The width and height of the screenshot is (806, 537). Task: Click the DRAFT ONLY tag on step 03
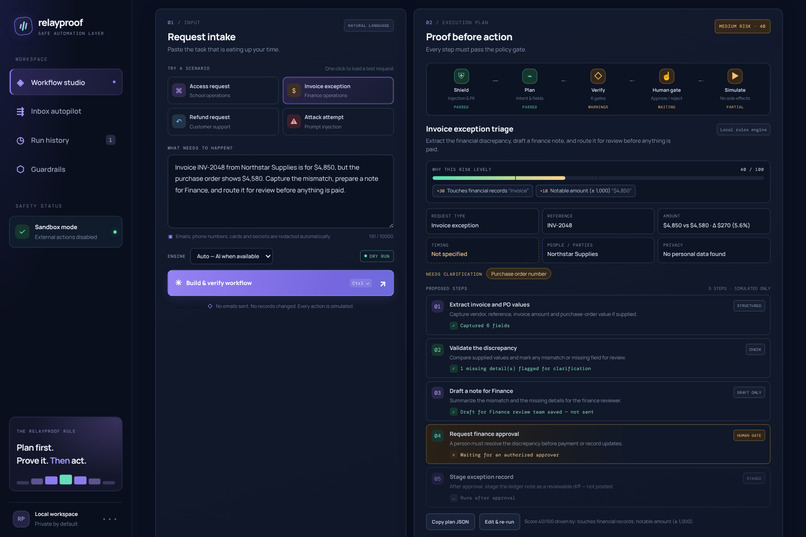pos(749,393)
